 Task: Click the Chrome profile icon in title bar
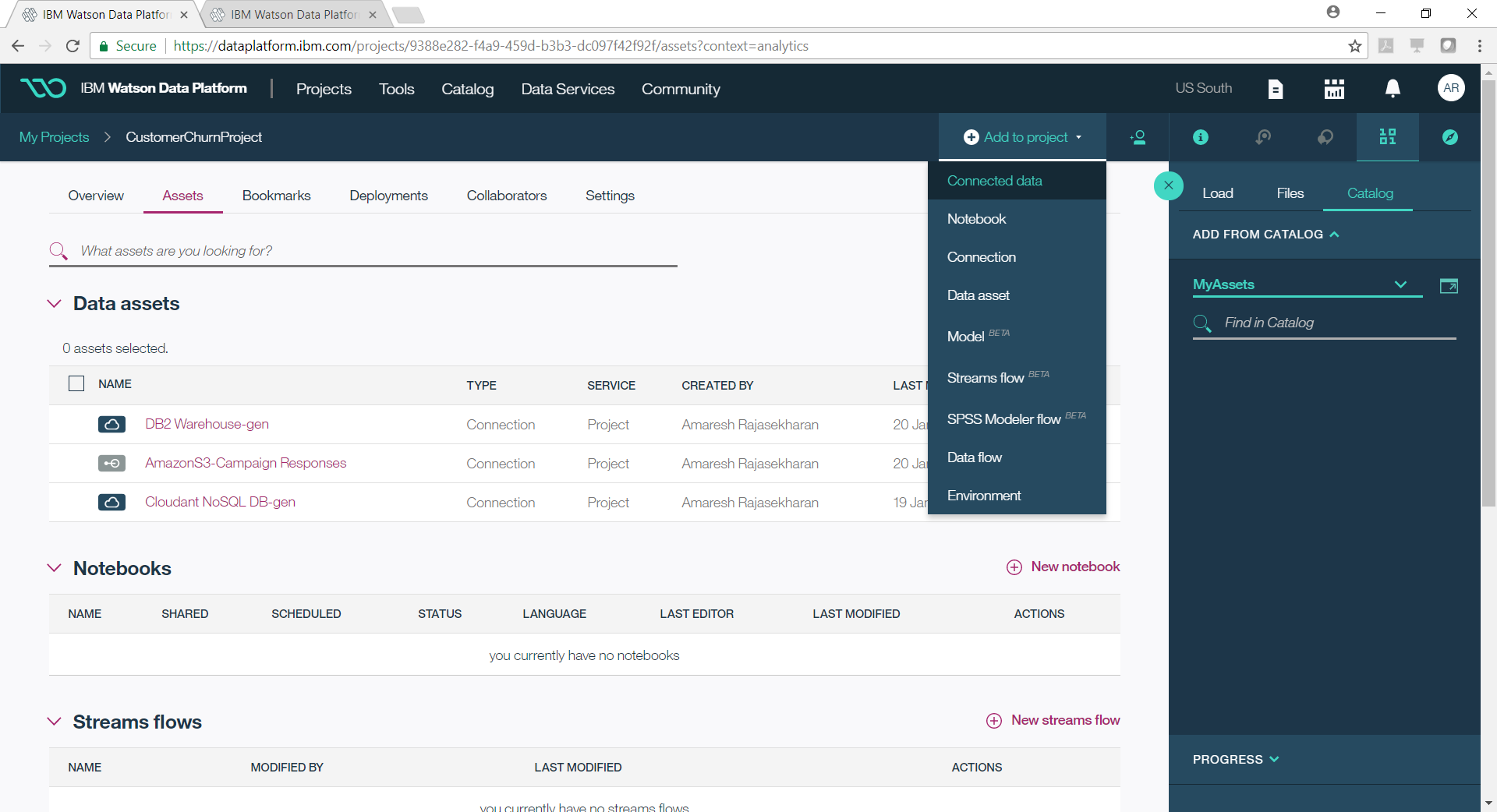1332,12
